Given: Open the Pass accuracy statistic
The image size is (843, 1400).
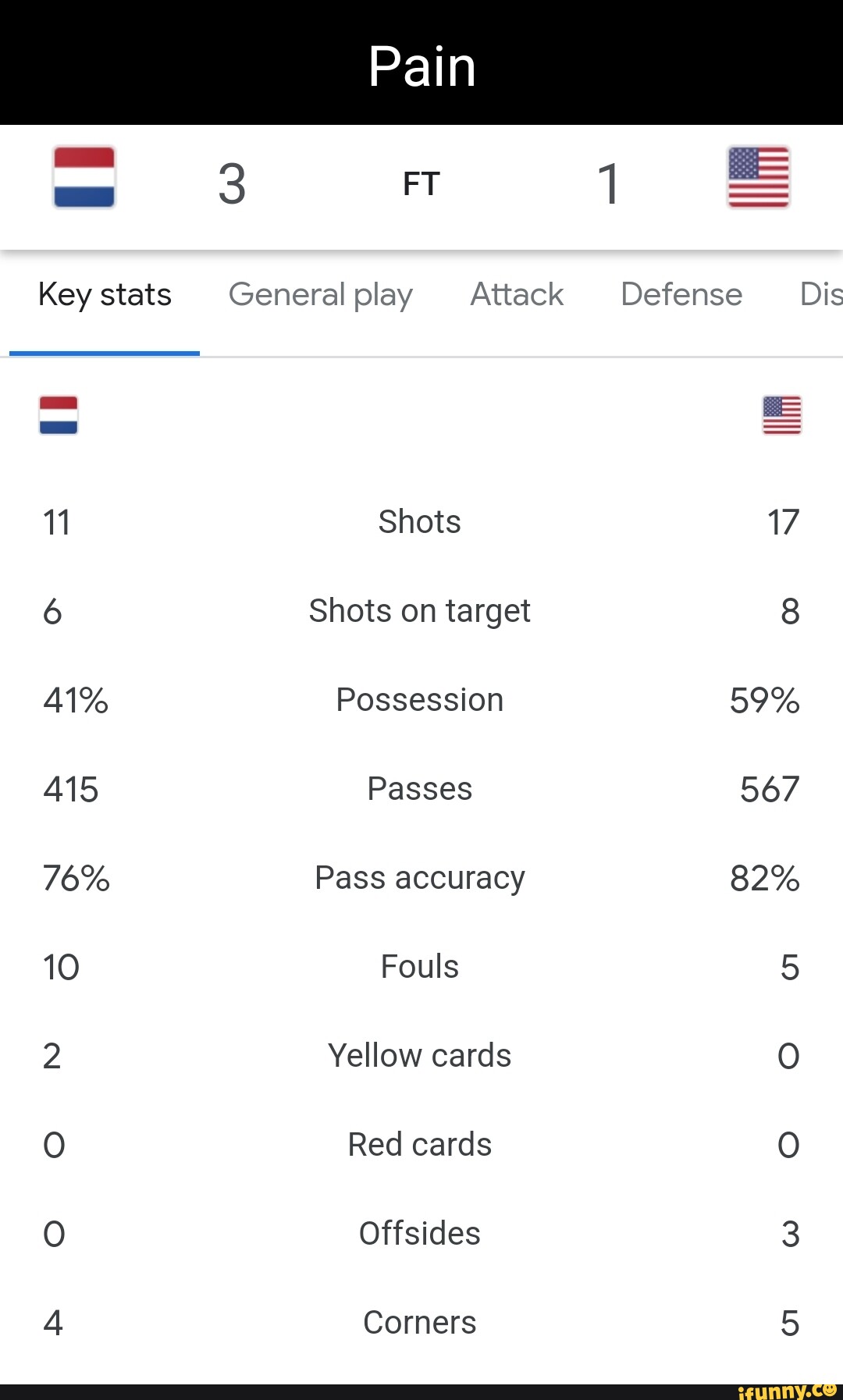Looking at the screenshot, I should 419,877.
